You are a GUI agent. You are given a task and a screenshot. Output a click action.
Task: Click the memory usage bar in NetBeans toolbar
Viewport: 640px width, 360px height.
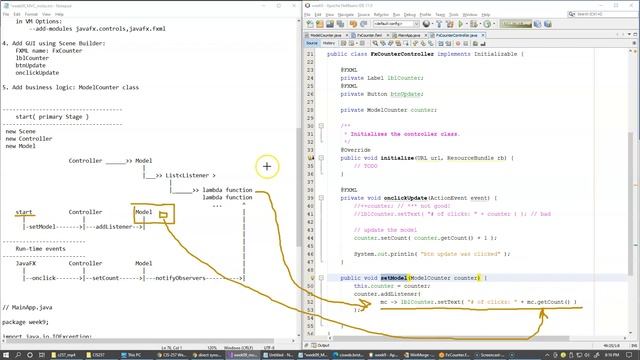coord(516,24)
